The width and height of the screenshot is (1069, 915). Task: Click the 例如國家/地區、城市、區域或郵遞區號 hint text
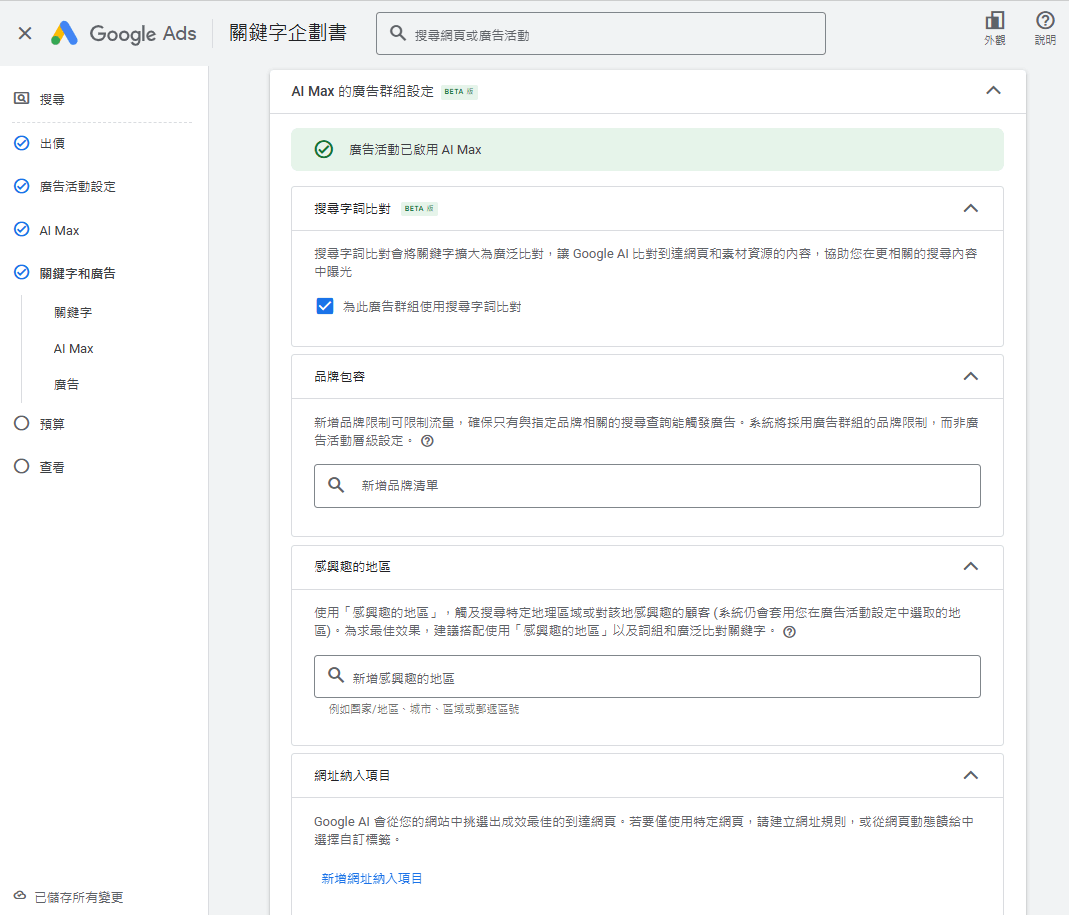(424, 709)
